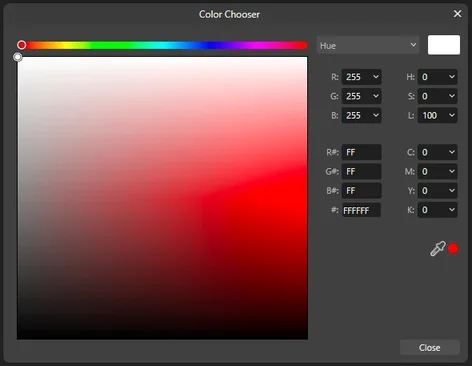
Task: Open the R value dropdown arrow
Action: tap(376, 77)
